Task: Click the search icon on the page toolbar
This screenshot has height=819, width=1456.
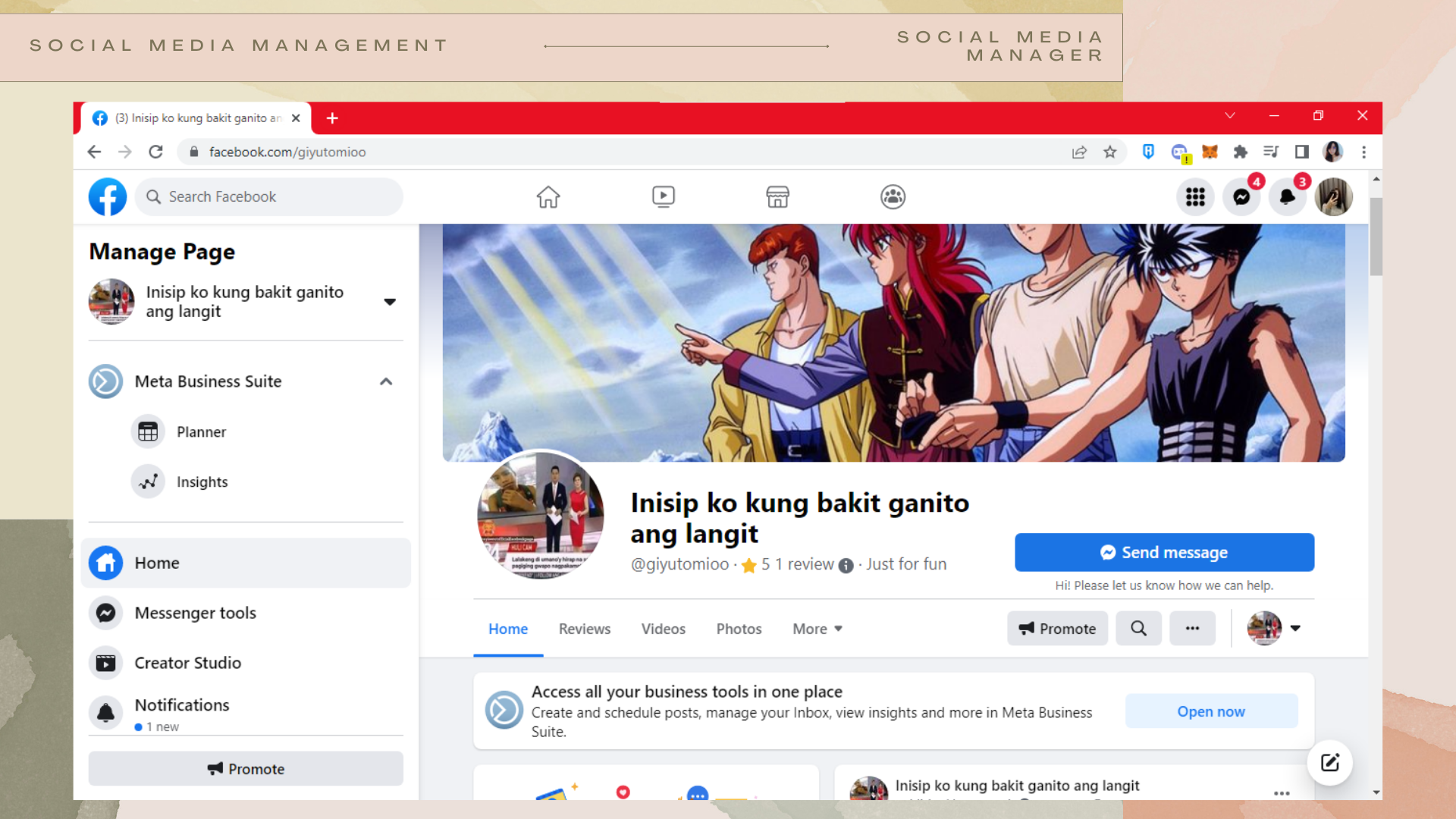Action: (x=1138, y=628)
